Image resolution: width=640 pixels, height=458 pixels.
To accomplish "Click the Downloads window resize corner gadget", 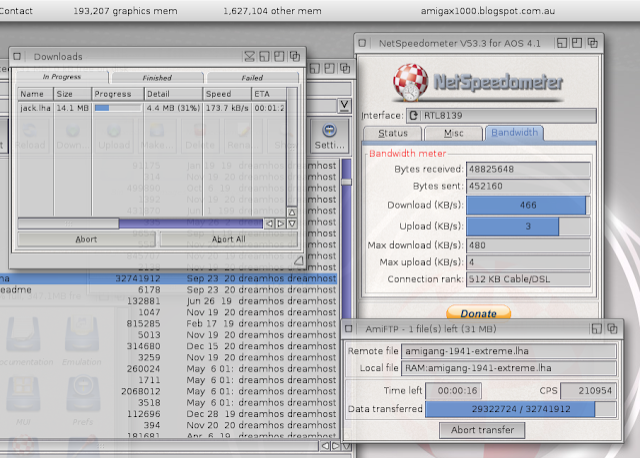I will [x=298, y=260].
